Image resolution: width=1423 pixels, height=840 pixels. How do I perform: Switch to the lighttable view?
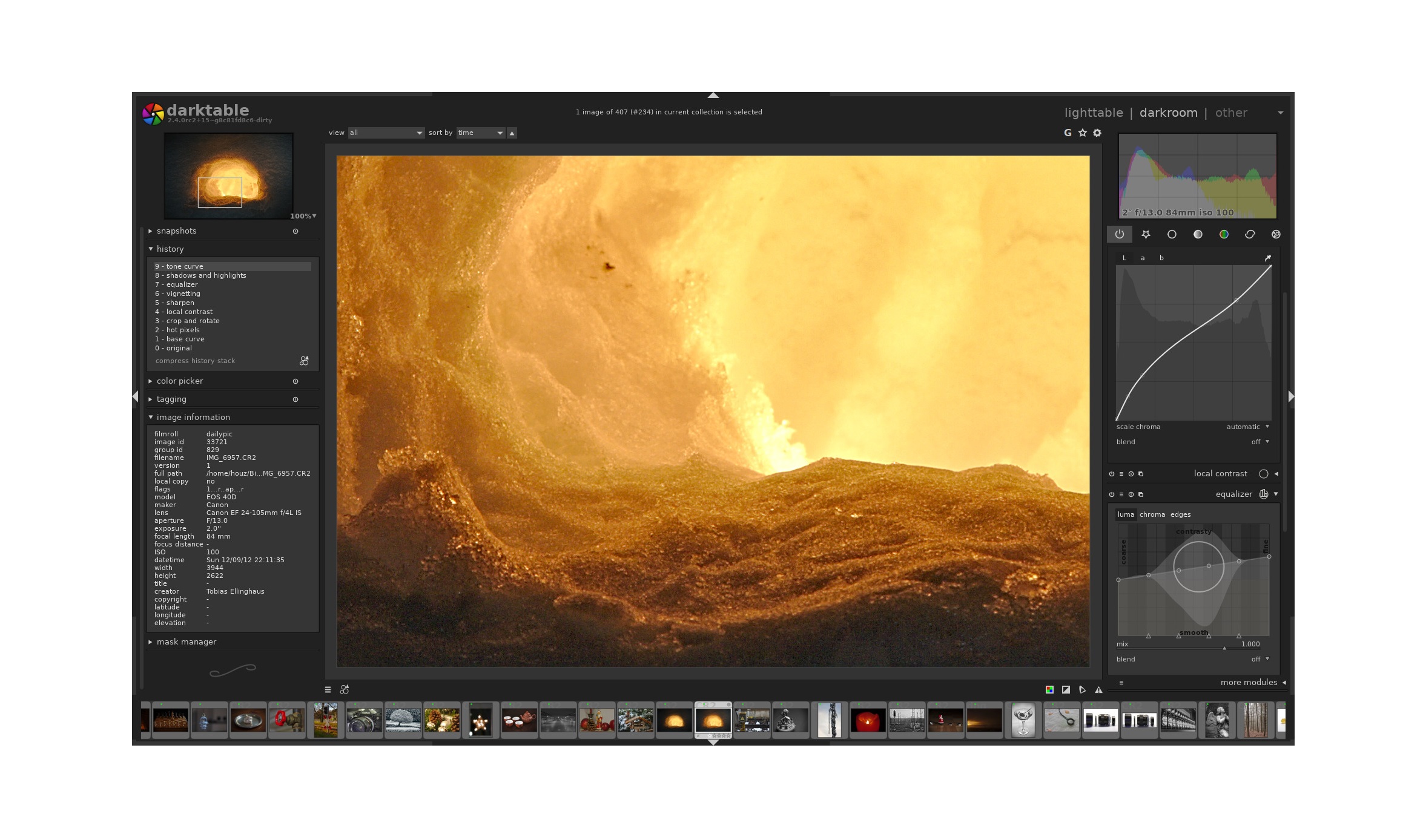tap(1094, 113)
